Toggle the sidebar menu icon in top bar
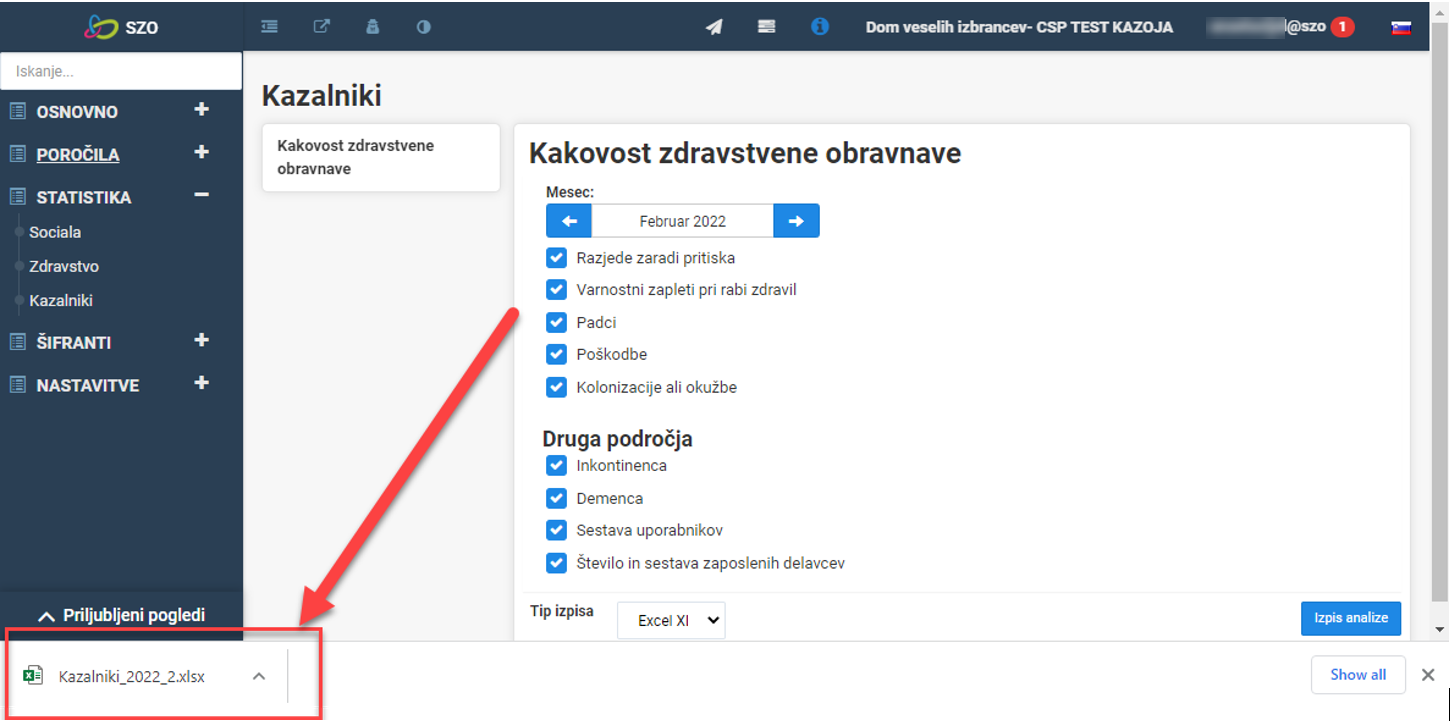1451x725 pixels. coord(269,27)
